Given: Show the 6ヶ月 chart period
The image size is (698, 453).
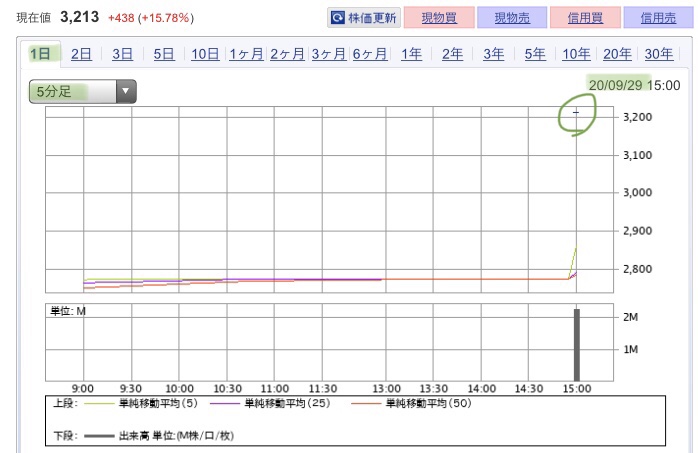Looking at the screenshot, I should [x=370, y=54].
